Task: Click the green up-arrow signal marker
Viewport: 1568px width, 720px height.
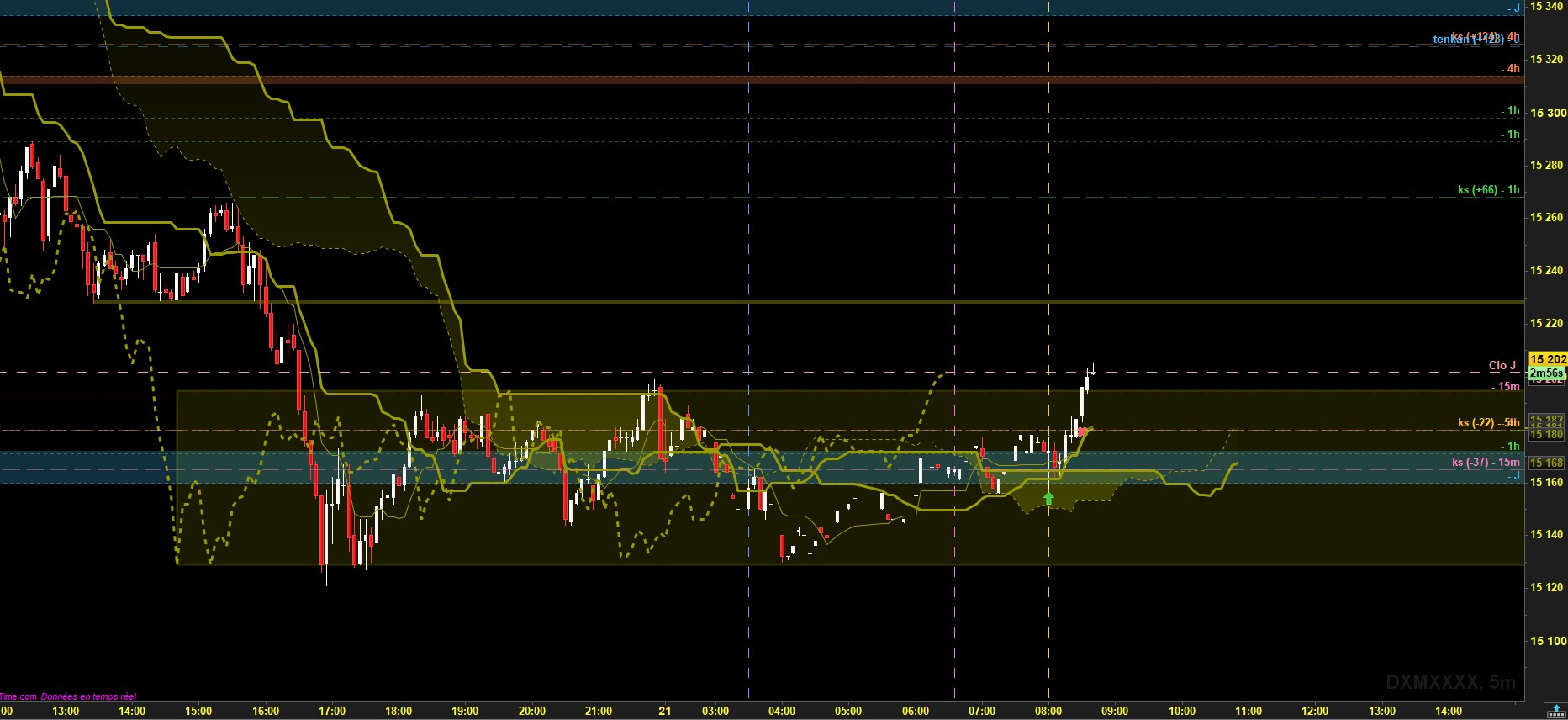Action: [x=1048, y=498]
